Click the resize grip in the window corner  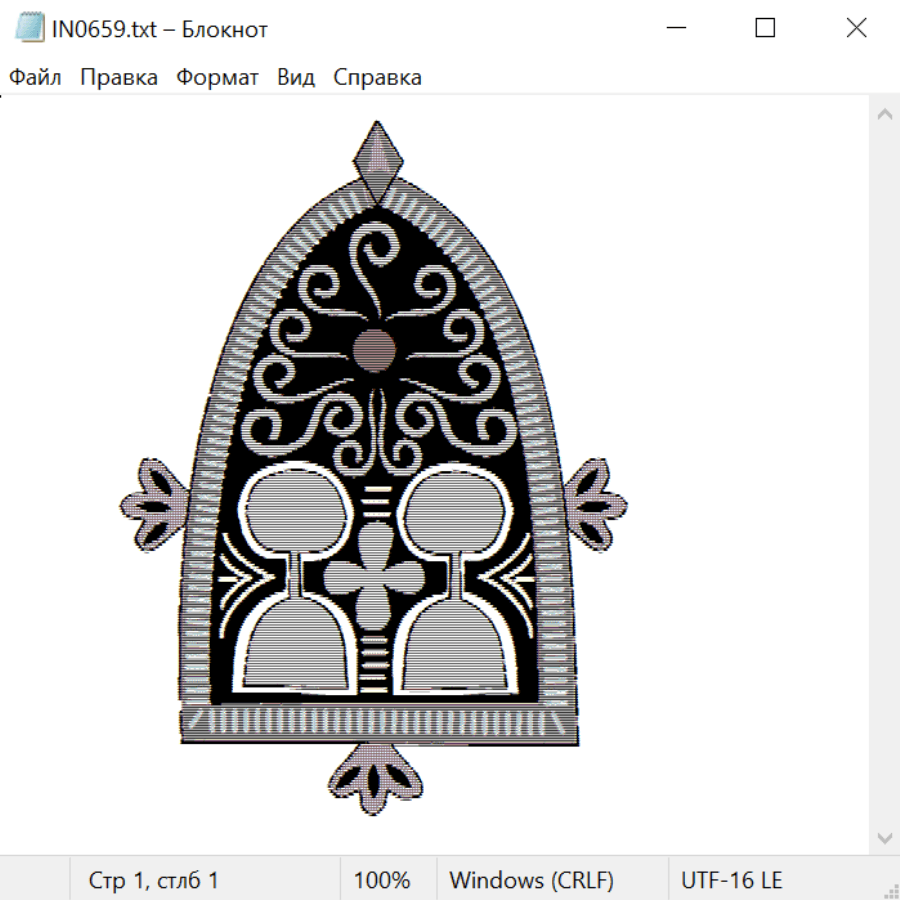click(x=891, y=891)
